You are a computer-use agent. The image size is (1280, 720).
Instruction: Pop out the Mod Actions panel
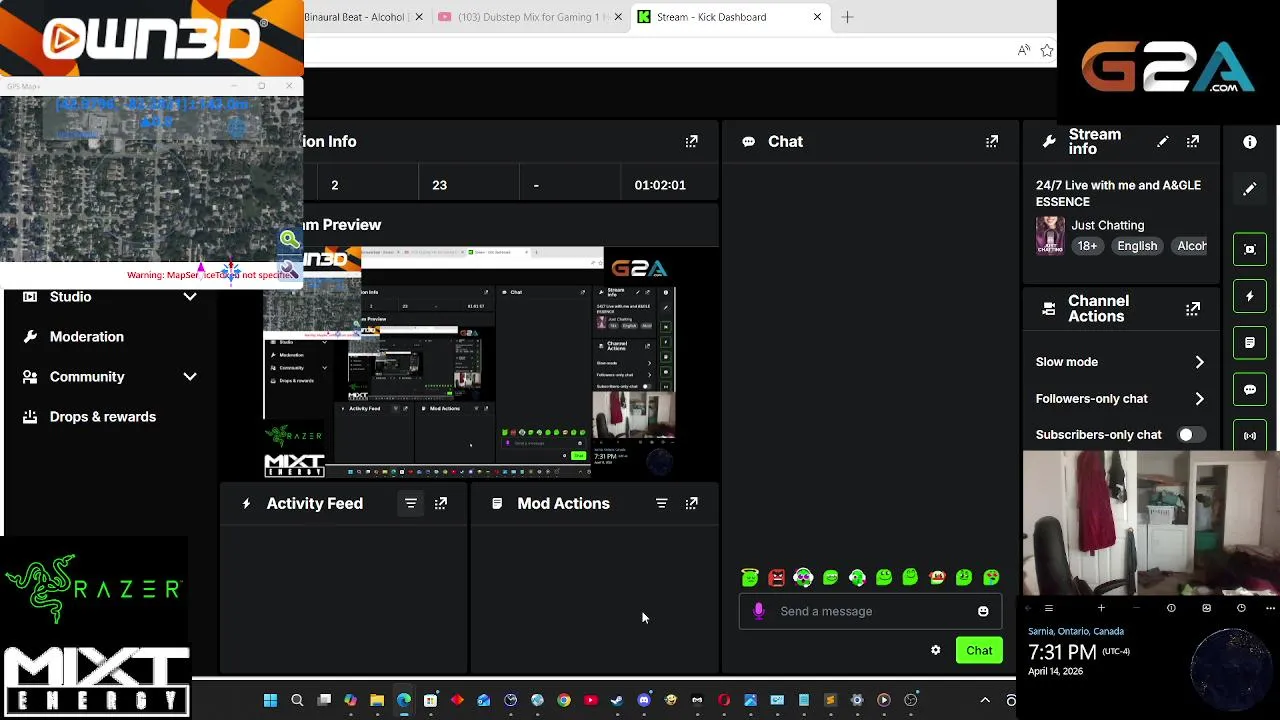click(x=692, y=504)
